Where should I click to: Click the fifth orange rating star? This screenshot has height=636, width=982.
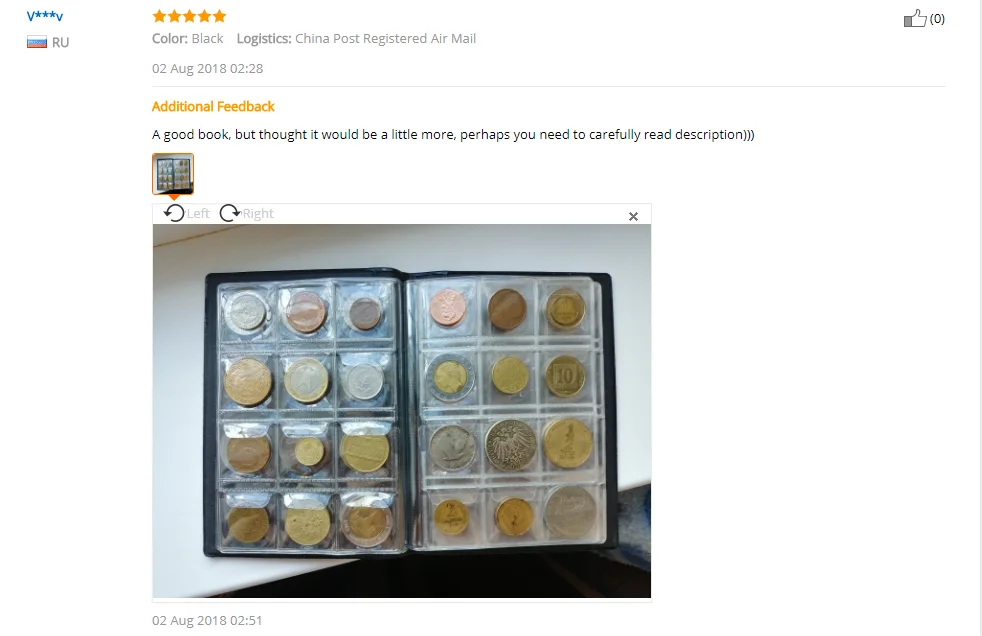219,16
